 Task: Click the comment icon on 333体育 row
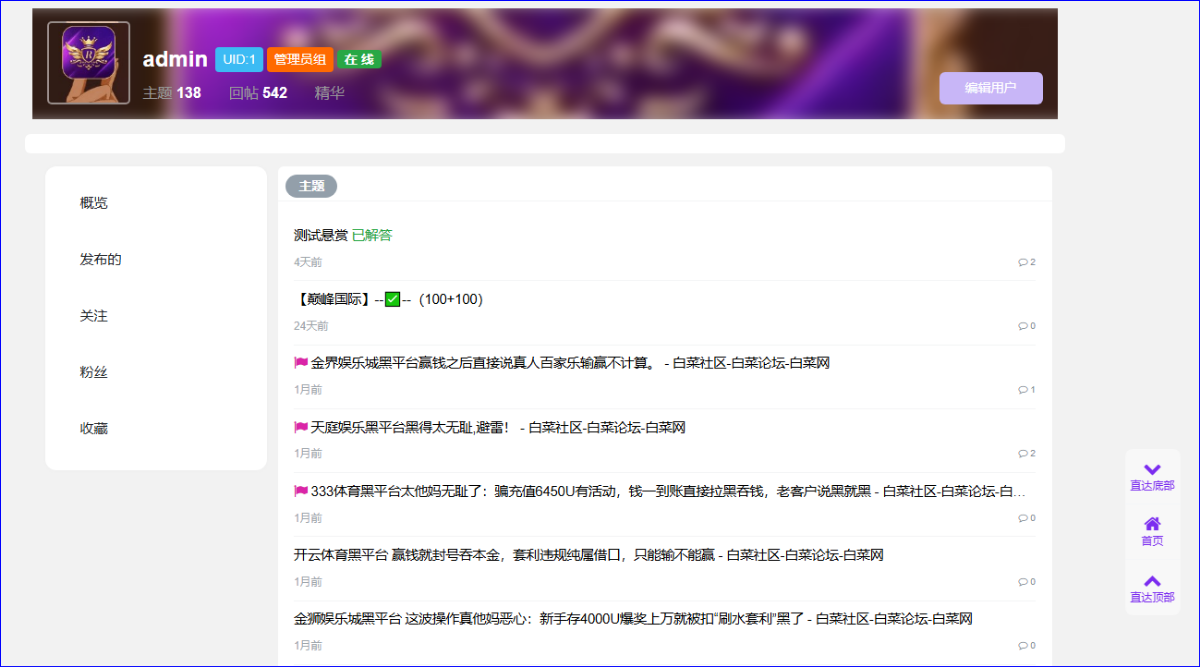pyautogui.click(x=1023, y=518)
